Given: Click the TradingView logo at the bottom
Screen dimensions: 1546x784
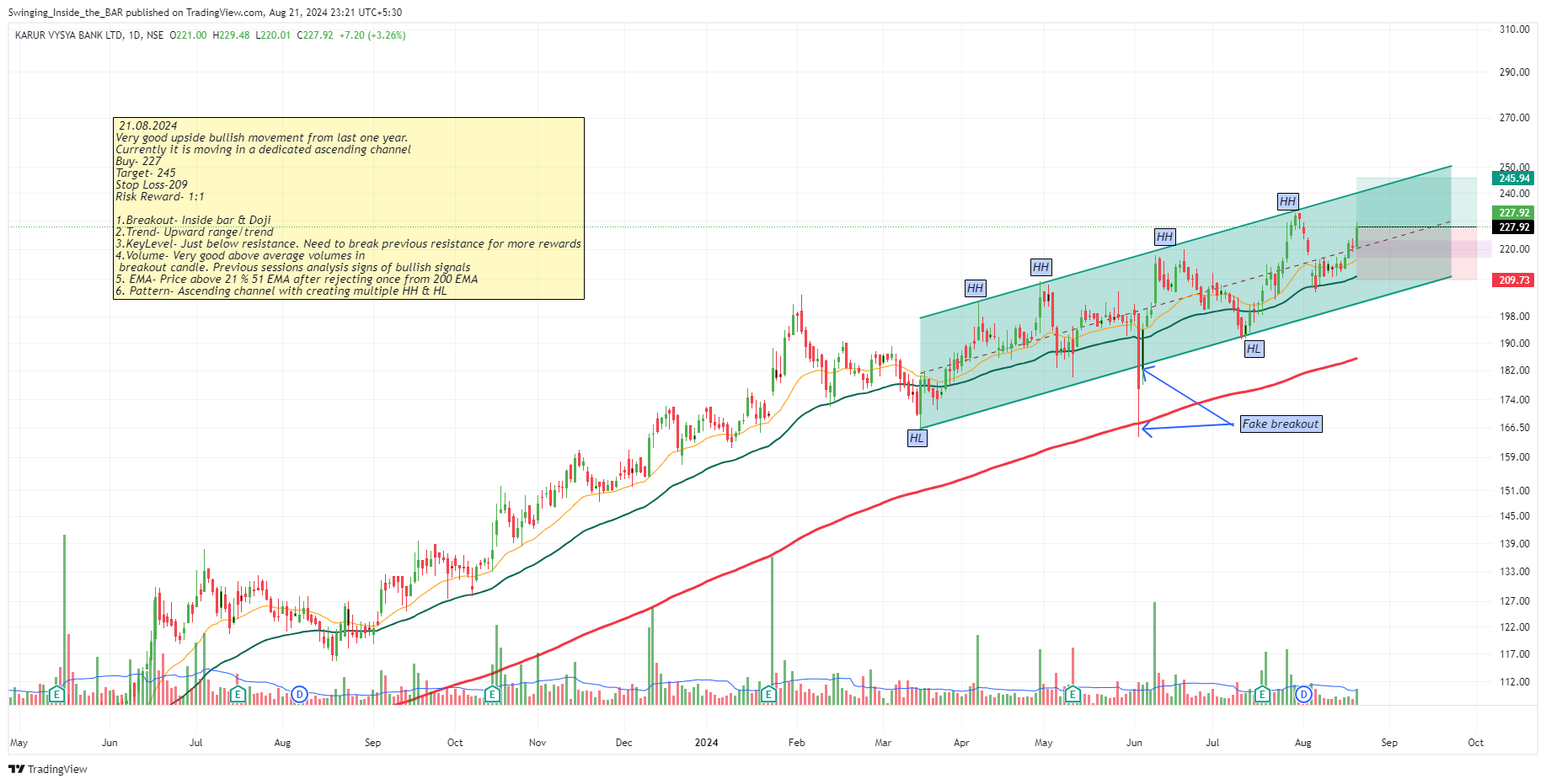Looking at the screenshot, I should pyautogui.click(x=48, y=769).
